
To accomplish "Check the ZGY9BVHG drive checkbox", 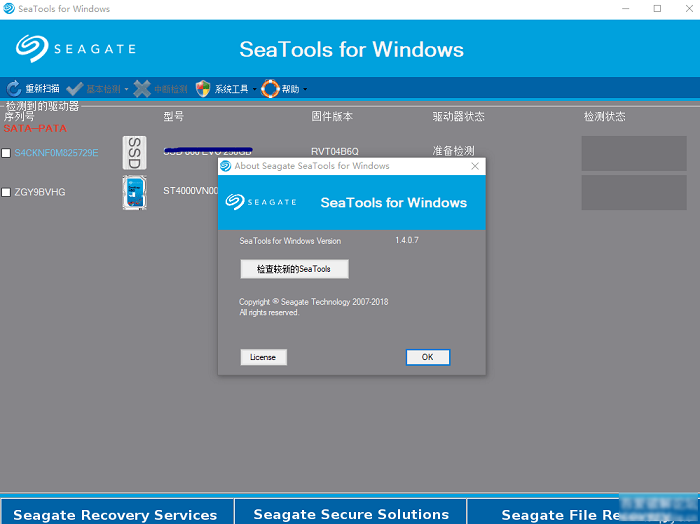I will click(x=6, y=192).
